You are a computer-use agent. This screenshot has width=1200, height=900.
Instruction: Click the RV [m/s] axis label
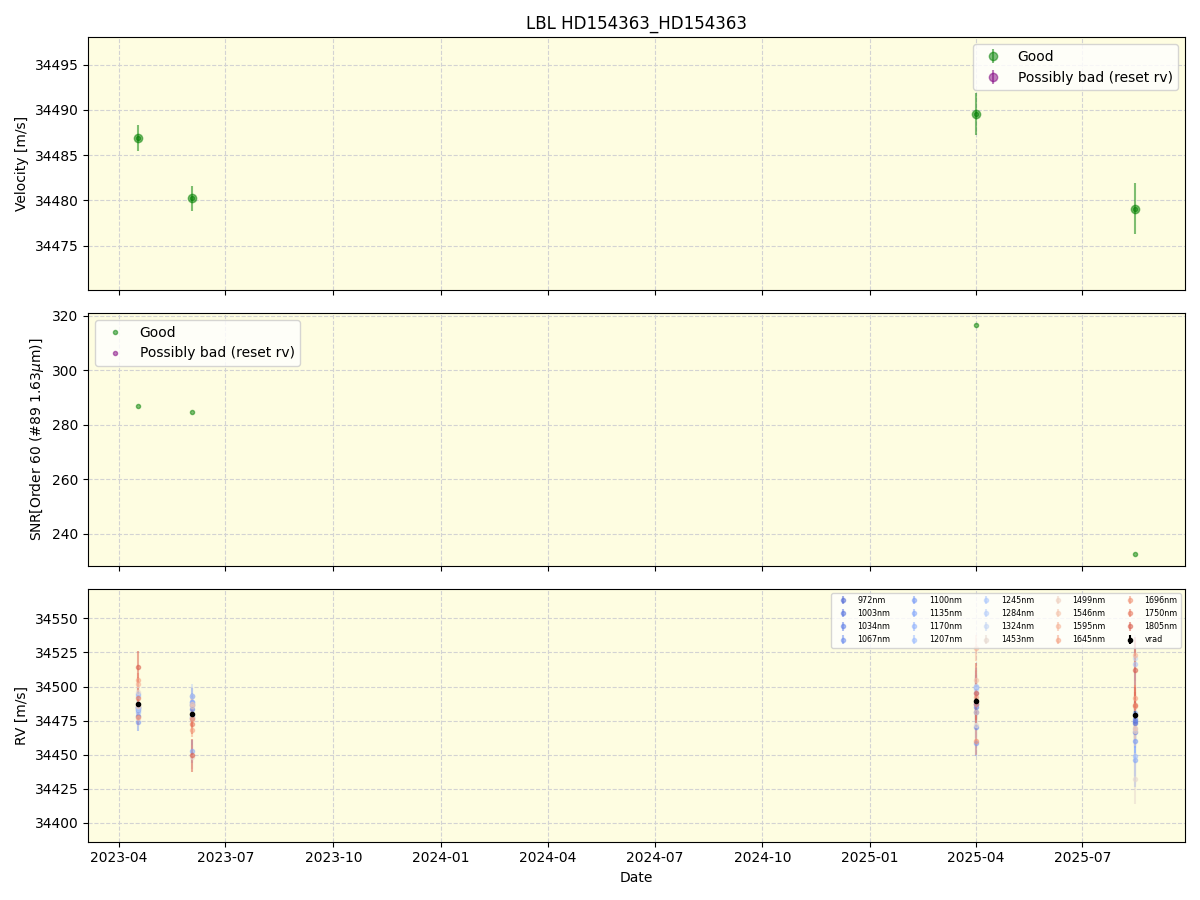pos(21,716)
